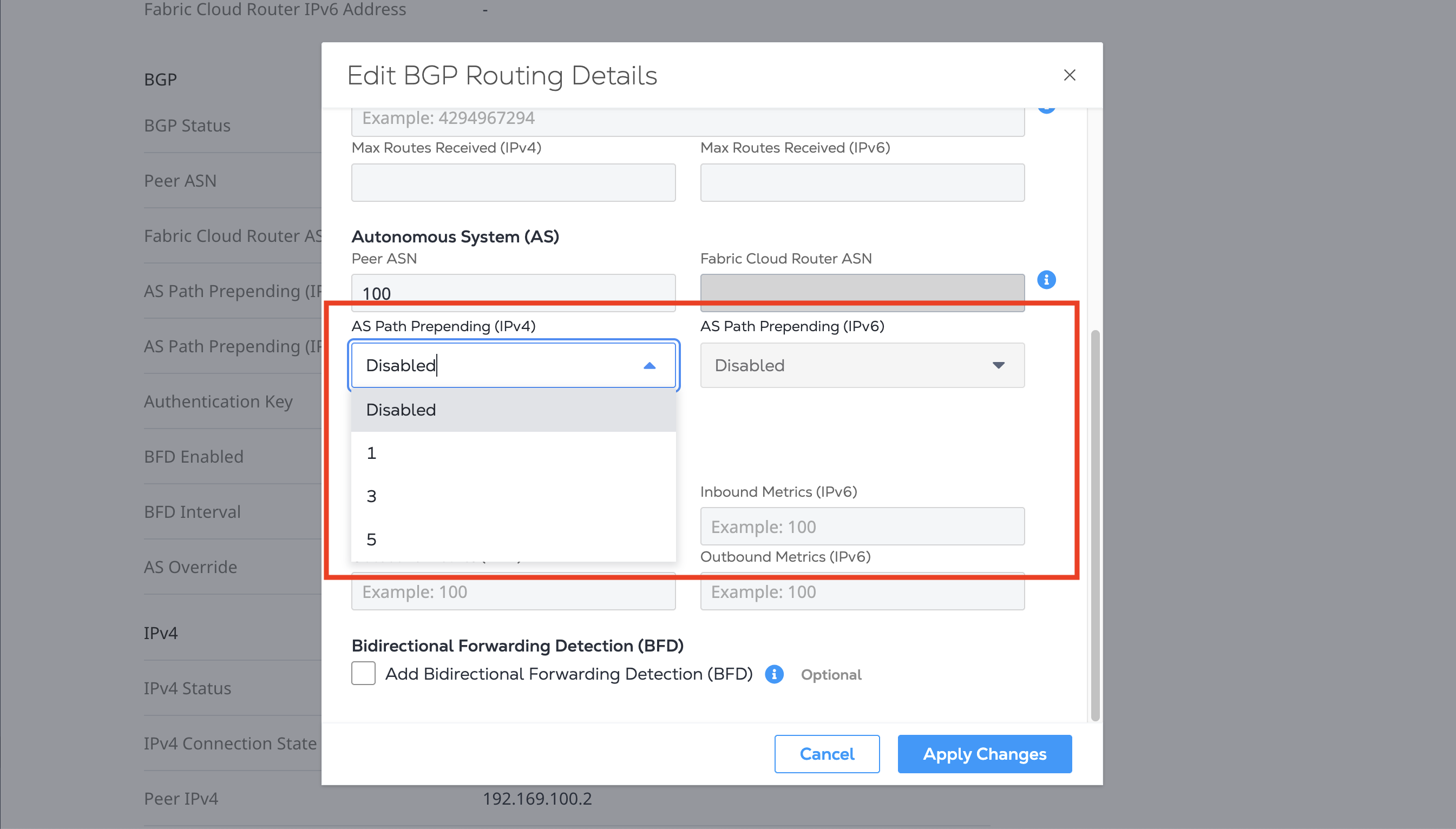This screenshot has width=1456, height=829.
Task: Click the BFD Enabled row label
Action: 194,457
